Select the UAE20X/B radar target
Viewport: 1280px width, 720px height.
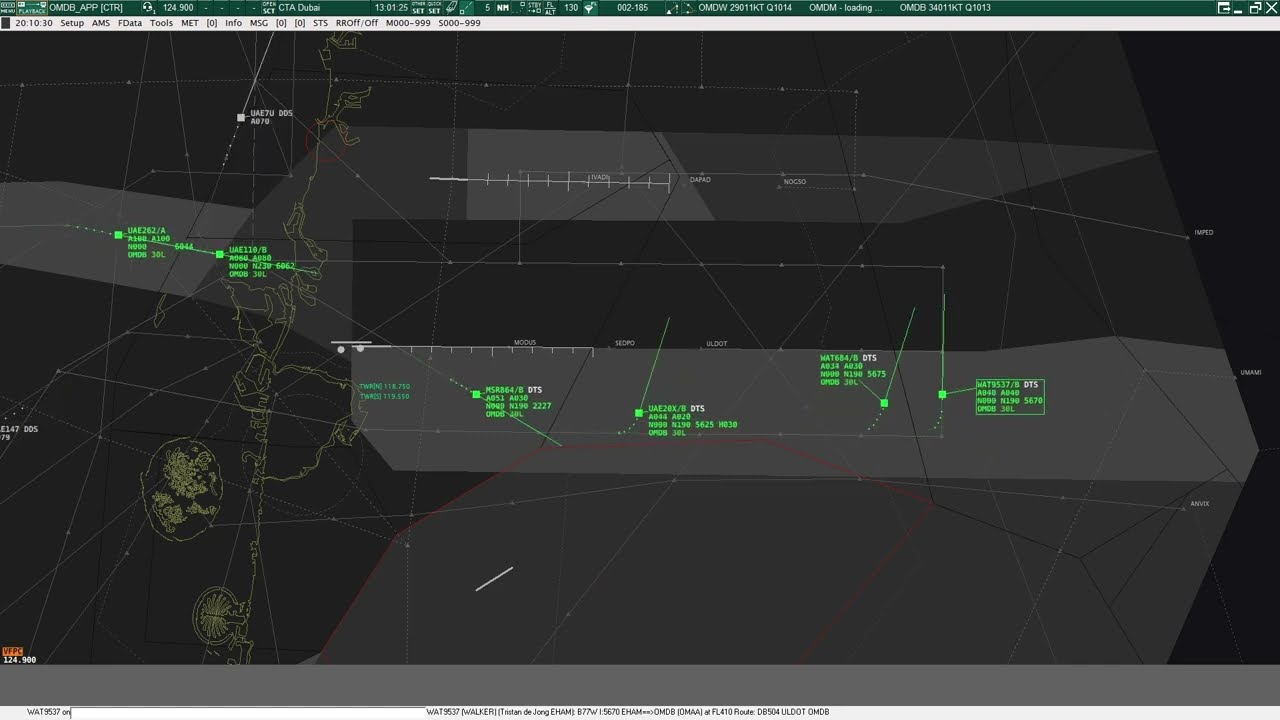pos(639,412)
